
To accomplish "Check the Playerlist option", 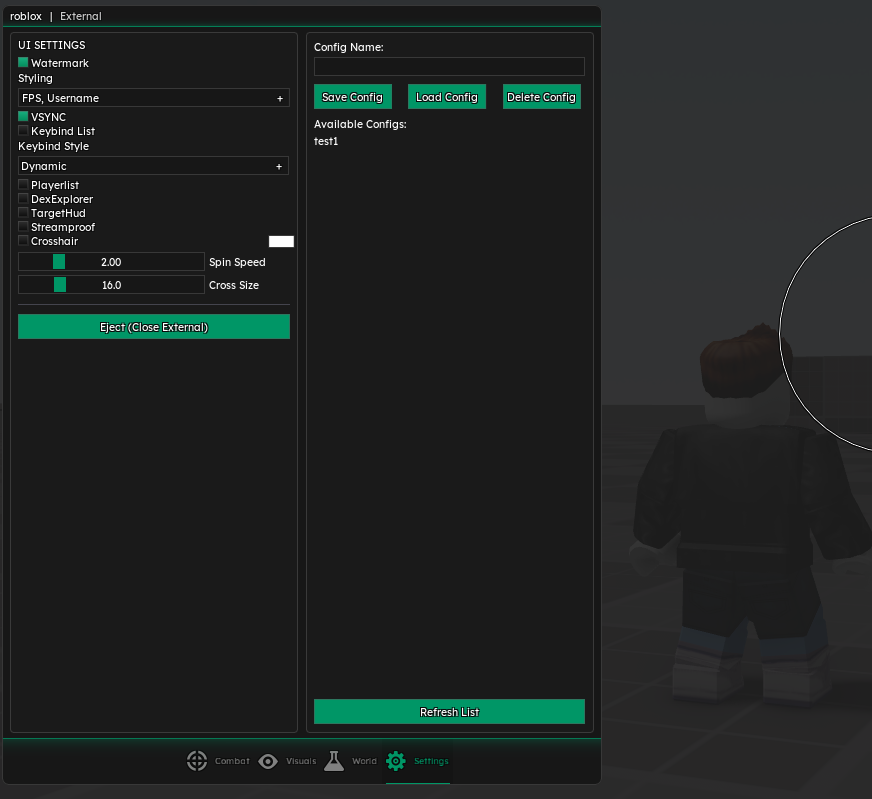I will pos(23,185).
